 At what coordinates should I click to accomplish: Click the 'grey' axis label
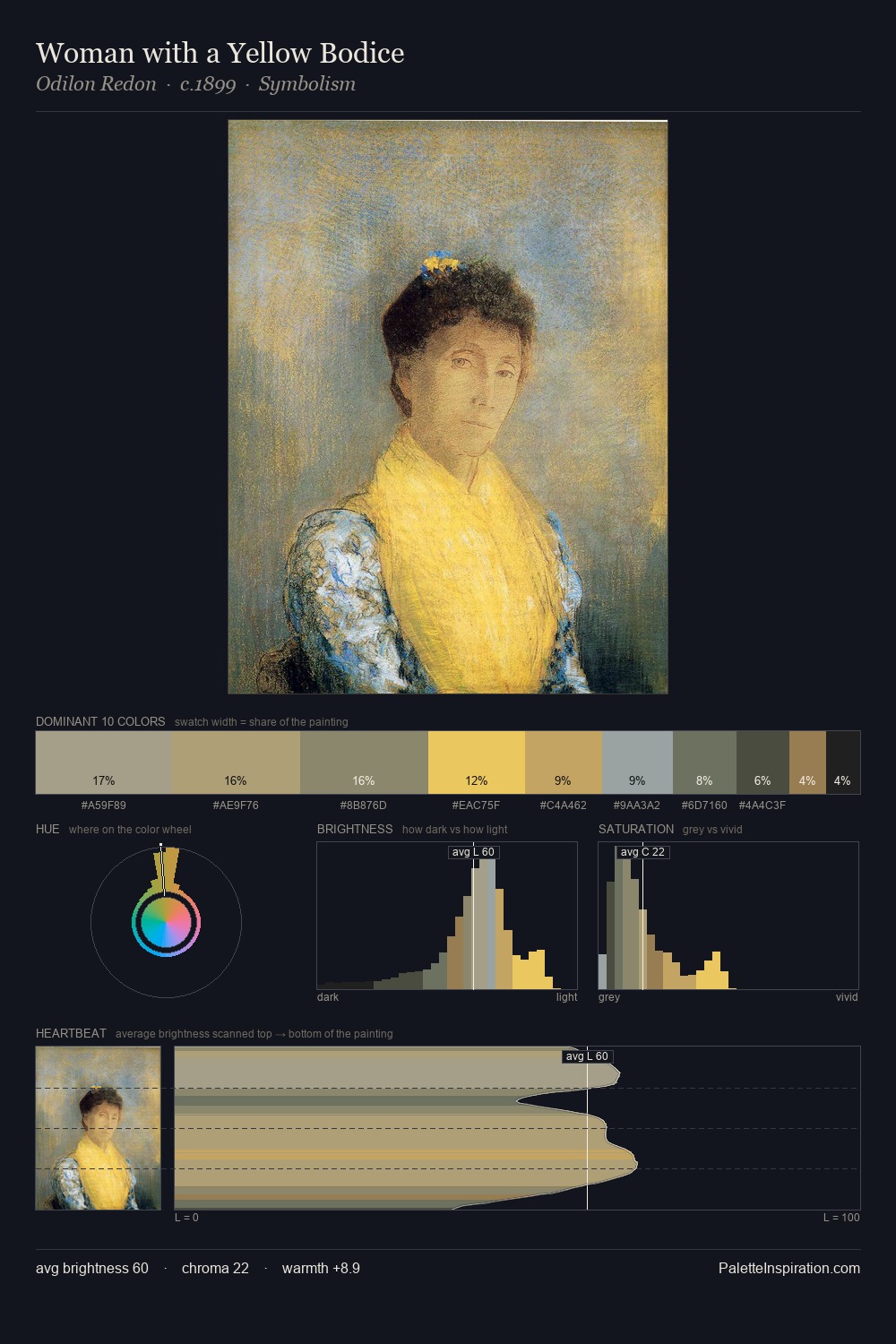pyautogui.click(x=609, y=996)
